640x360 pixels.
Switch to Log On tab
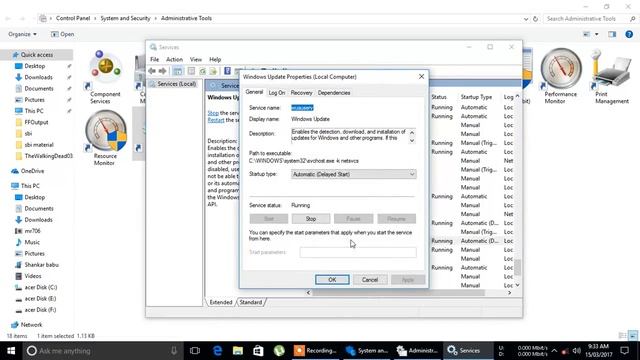tap(276, 93)
